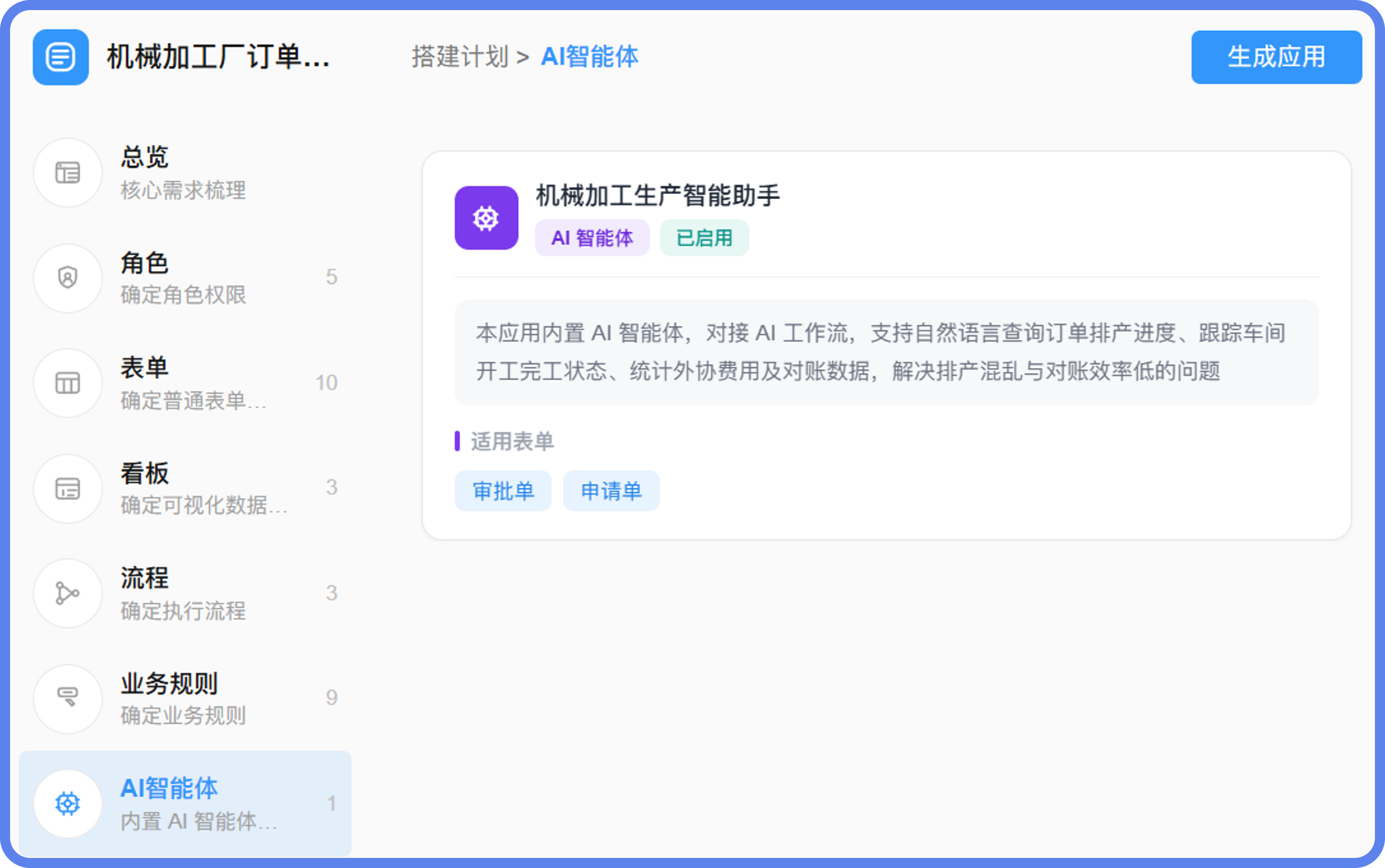Click count 9 beside 业务规则

(332, 698)
